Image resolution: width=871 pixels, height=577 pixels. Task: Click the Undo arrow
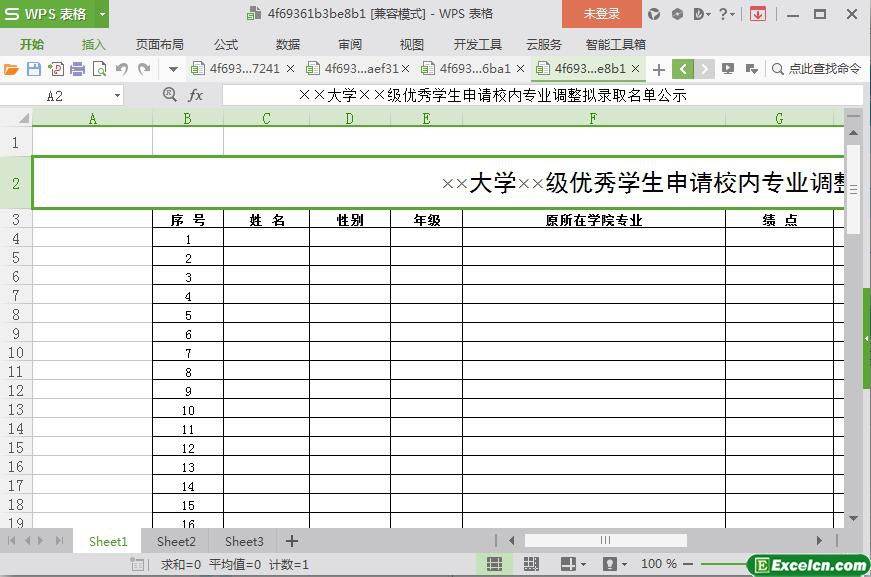122,69
